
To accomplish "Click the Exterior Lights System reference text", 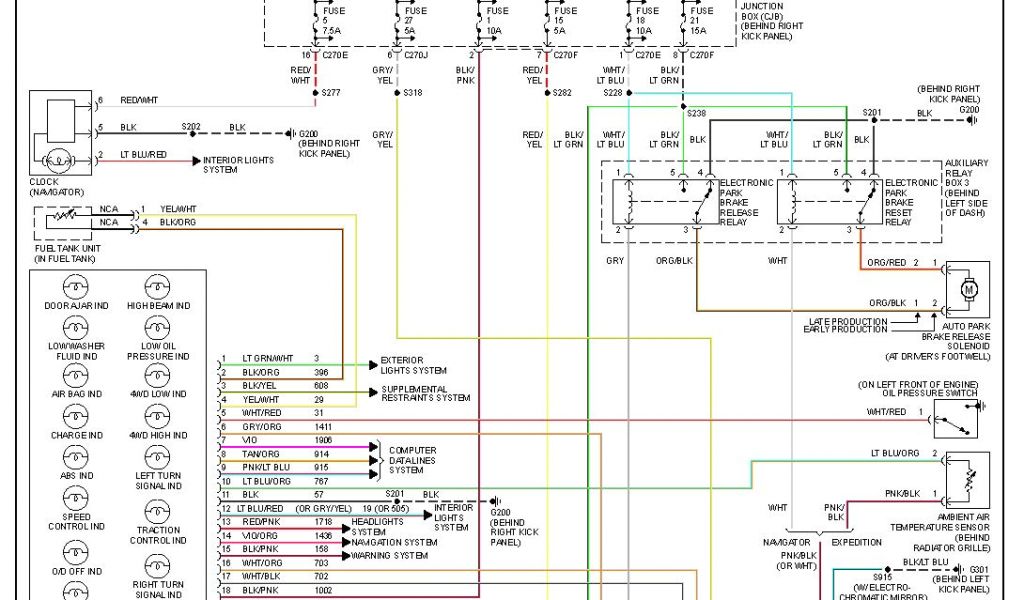I will [414, 365].
